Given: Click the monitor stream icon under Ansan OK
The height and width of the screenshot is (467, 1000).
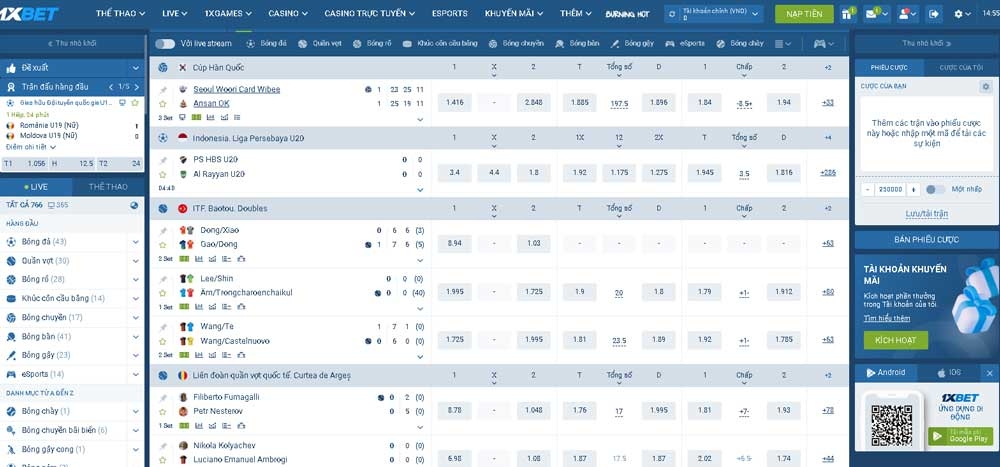Looking at the screenshot, I should [x=182, y=117].
